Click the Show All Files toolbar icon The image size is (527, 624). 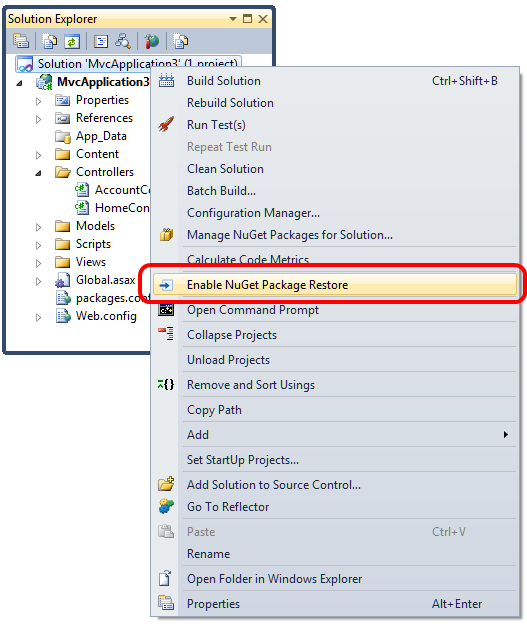[50, 41]
